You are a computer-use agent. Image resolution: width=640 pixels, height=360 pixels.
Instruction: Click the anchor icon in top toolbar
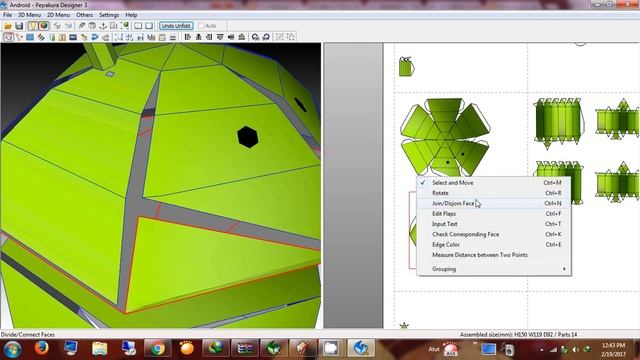coord(103,26)
